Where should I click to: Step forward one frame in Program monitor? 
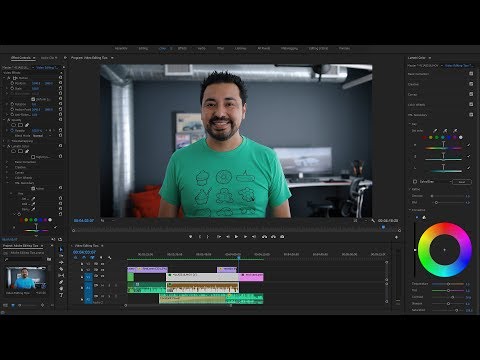coord(245,237)
